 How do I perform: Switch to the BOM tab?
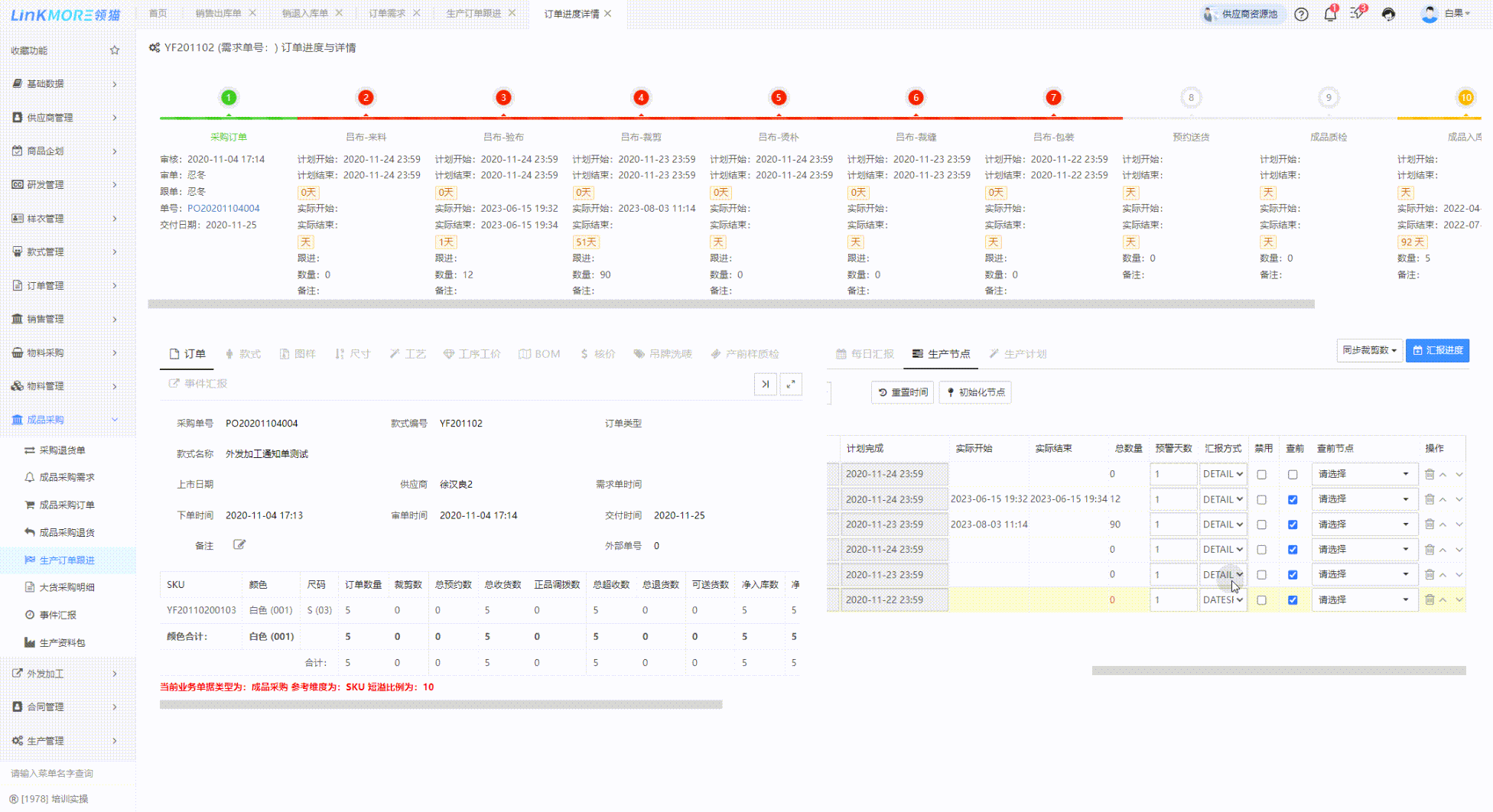[x=539, y=354]
